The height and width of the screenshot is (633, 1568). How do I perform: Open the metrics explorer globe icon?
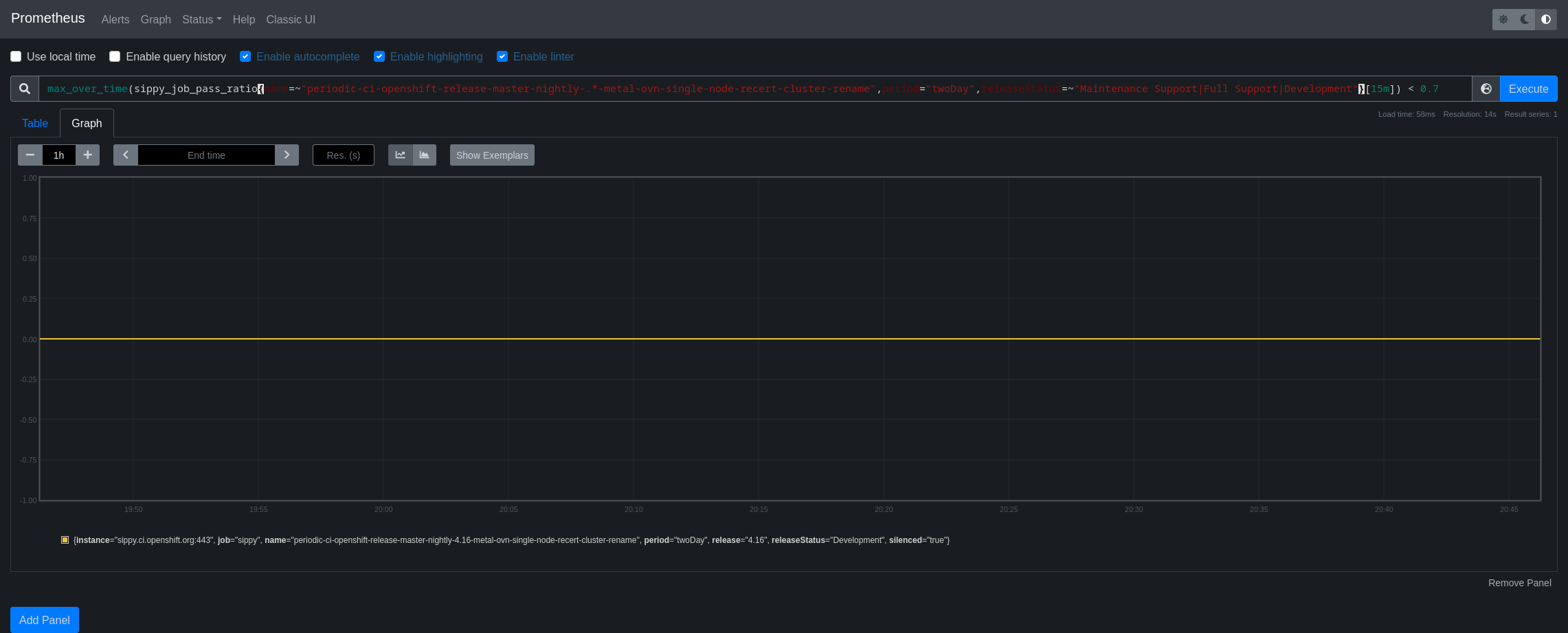1486,89
